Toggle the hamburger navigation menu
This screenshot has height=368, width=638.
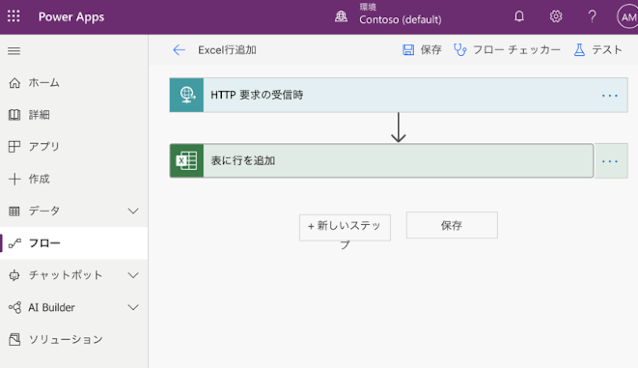14,50
